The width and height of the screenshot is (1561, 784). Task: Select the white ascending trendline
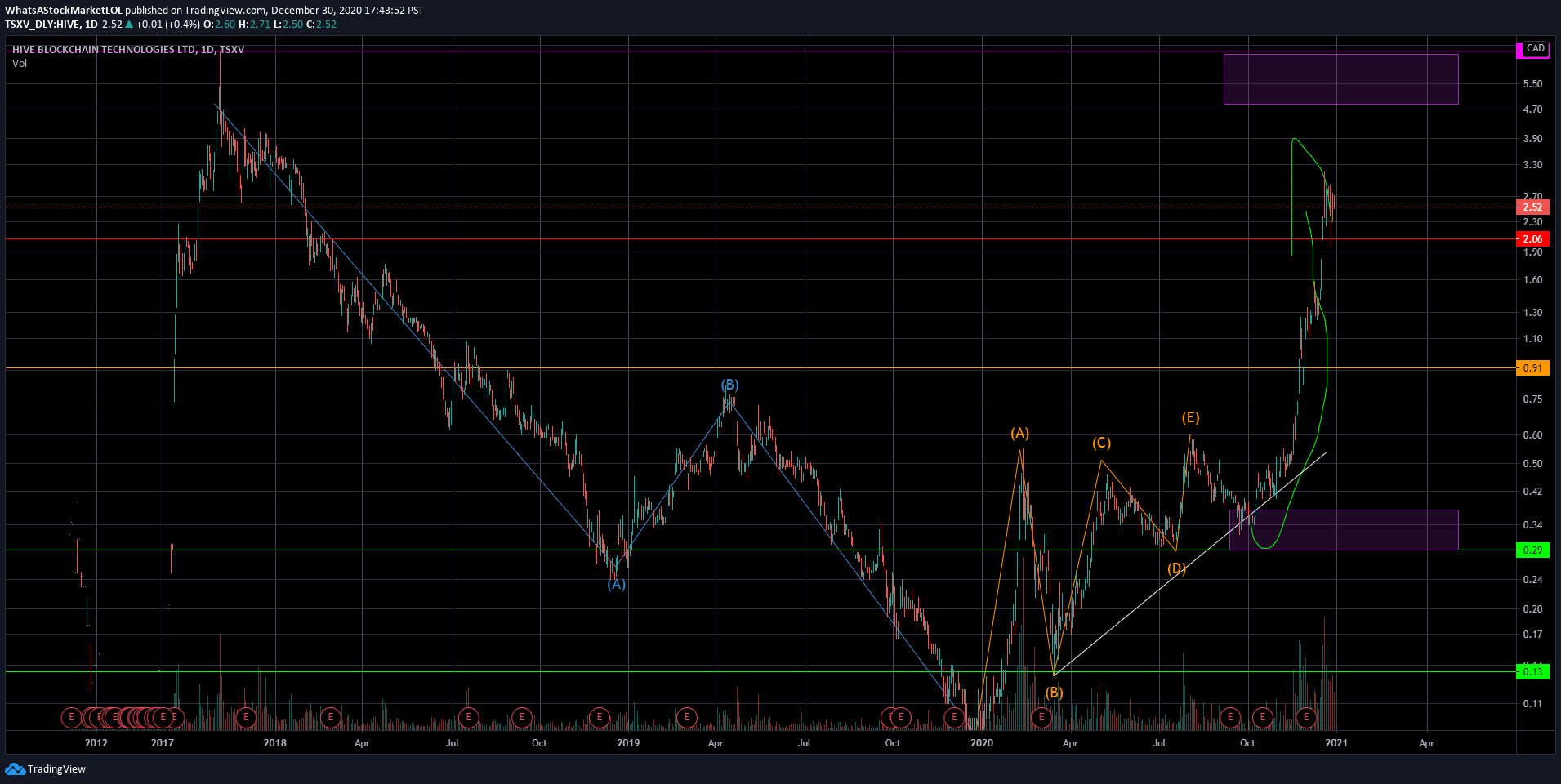pos(1189,563)
